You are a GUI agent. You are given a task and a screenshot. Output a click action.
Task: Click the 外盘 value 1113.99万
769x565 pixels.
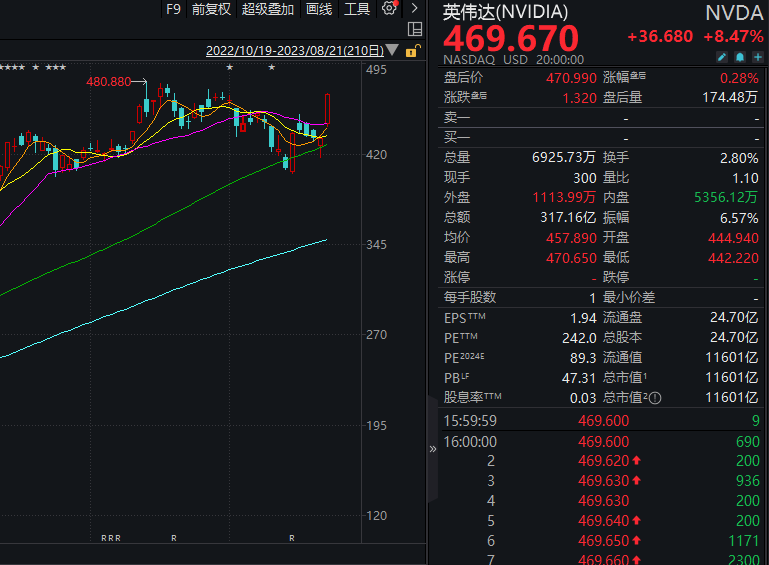point(564,197)
